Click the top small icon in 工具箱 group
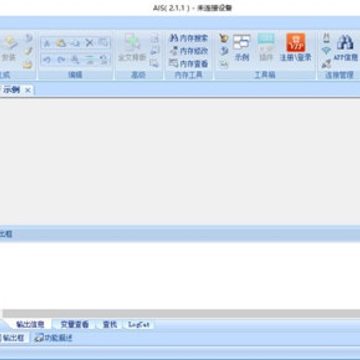360x360 pixels. 224,38
